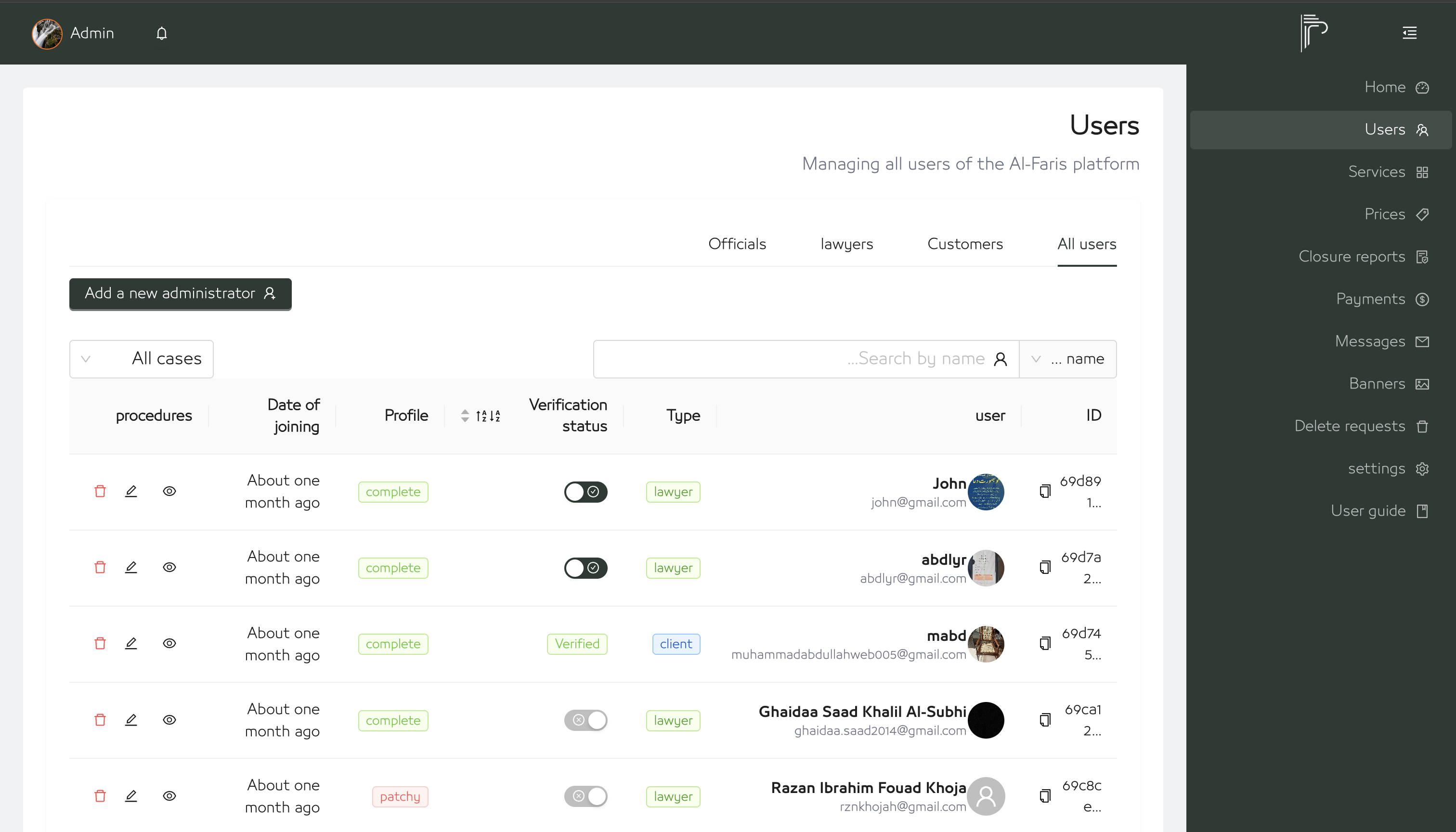
Task: Click Add a new administrator button
Action: [181, 294]
